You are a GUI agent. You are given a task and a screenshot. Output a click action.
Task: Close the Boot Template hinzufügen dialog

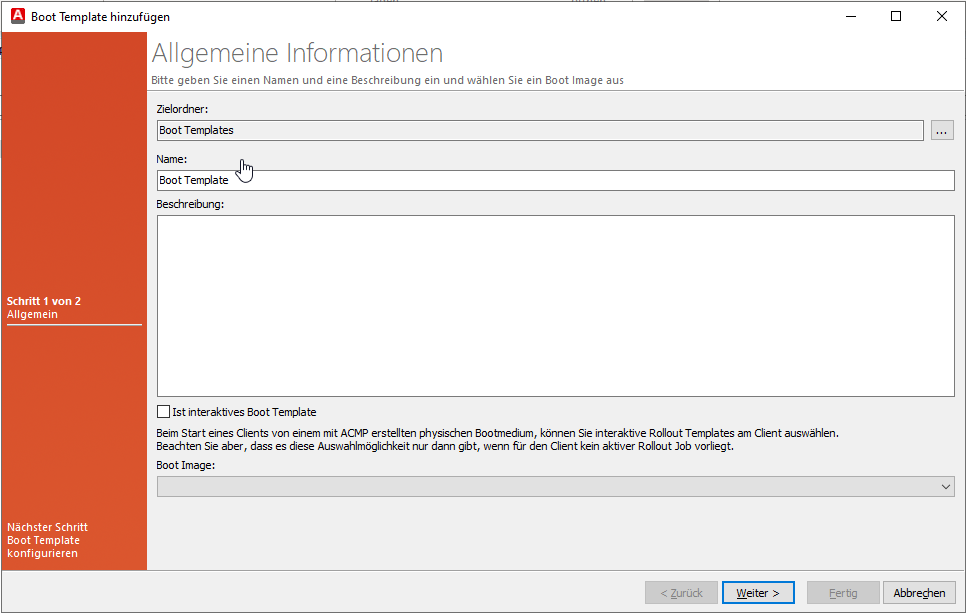pos(941,16)
